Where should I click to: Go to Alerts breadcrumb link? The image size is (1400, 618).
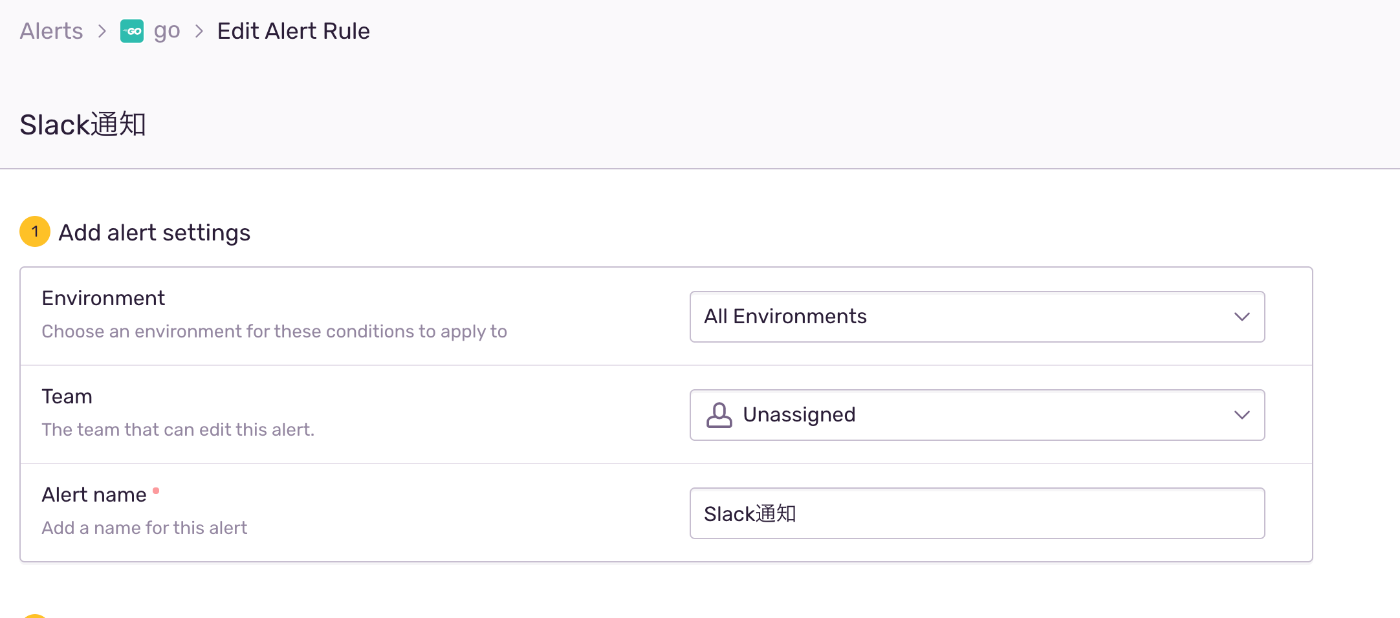pyautogui.click(x=51, y=31)
